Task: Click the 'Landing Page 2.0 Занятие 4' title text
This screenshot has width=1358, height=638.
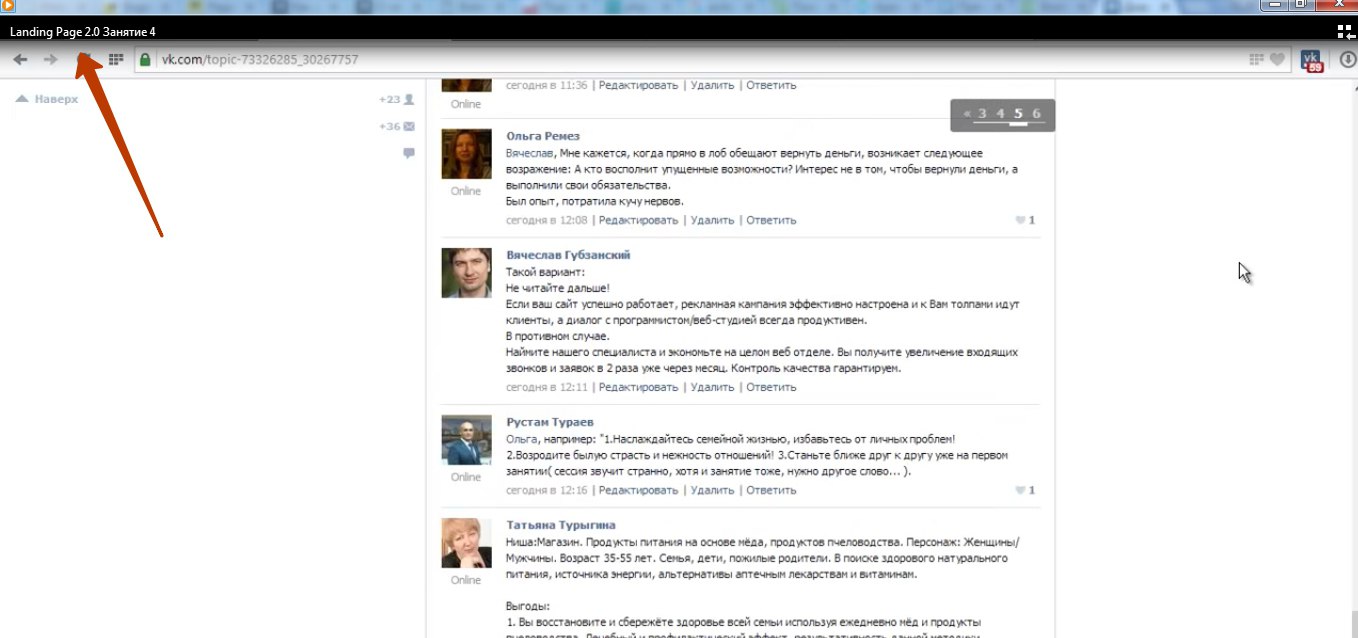Action: pyautogui.click(x=83, y=31)
